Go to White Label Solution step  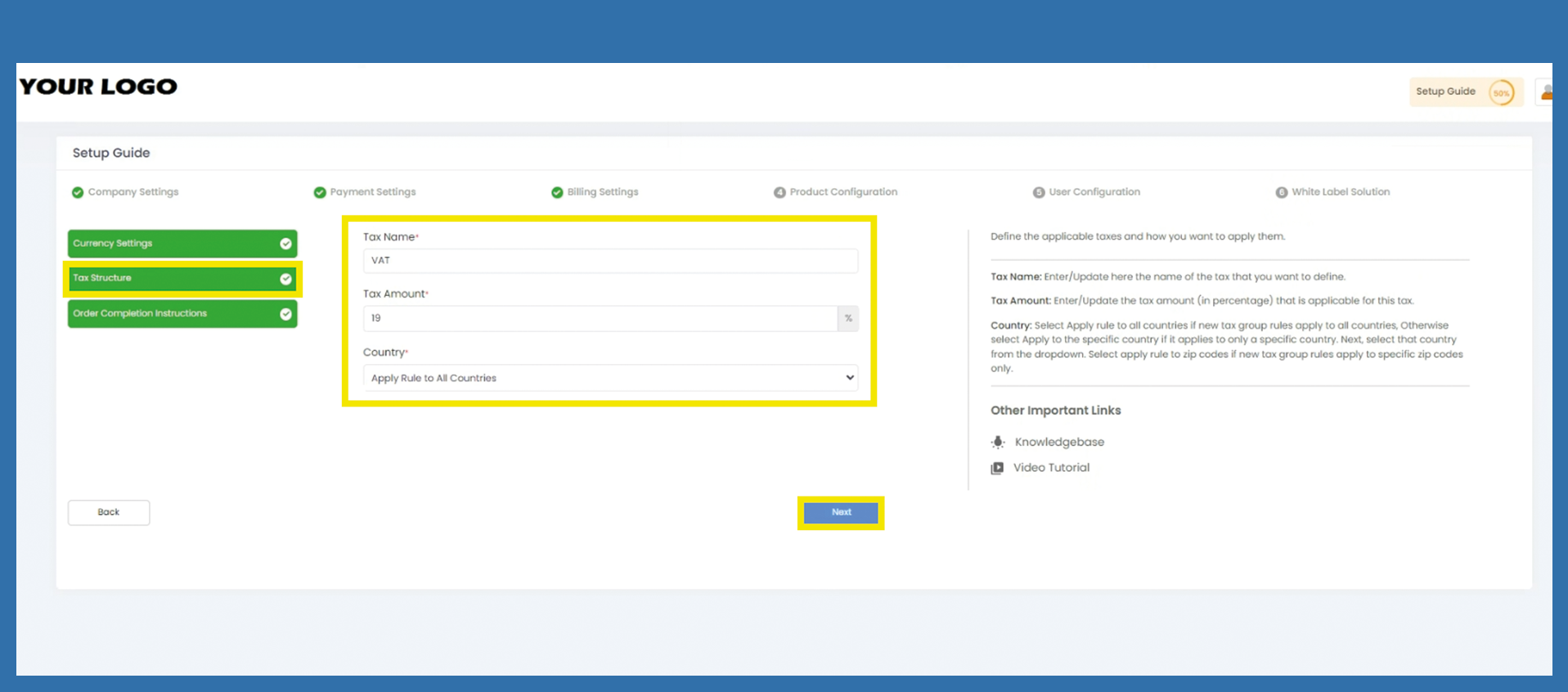click(1340, 192)
